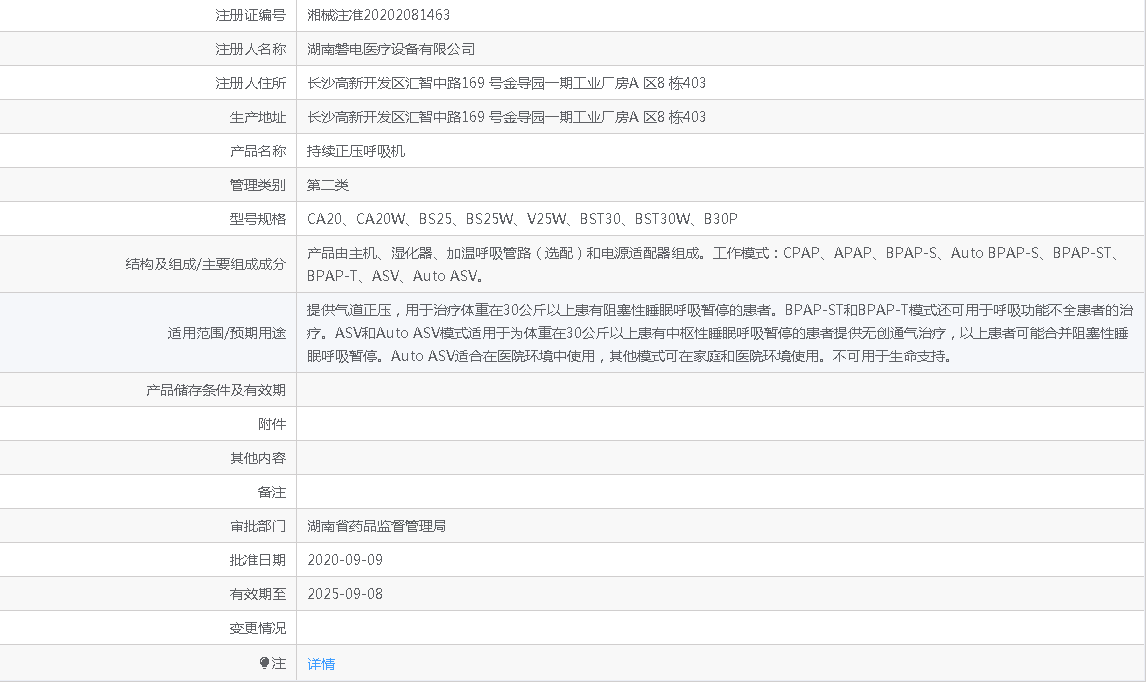This screenshot has height=687, width=1146.
Task: Click the 生产地址 address value
Action: [506, 117]
